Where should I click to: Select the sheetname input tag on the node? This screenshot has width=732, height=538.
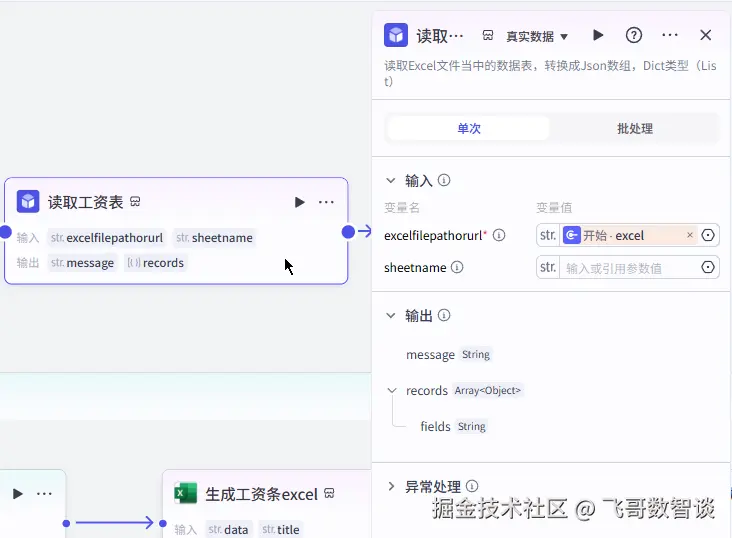point(214,238)
